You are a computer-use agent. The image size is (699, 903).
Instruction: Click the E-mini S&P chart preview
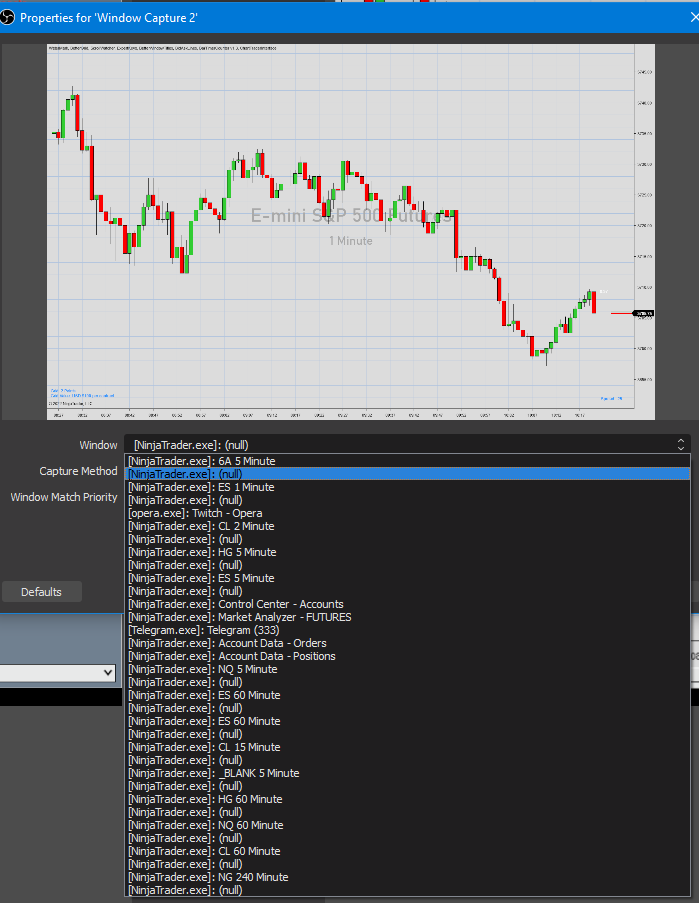[x=351, y=232]
